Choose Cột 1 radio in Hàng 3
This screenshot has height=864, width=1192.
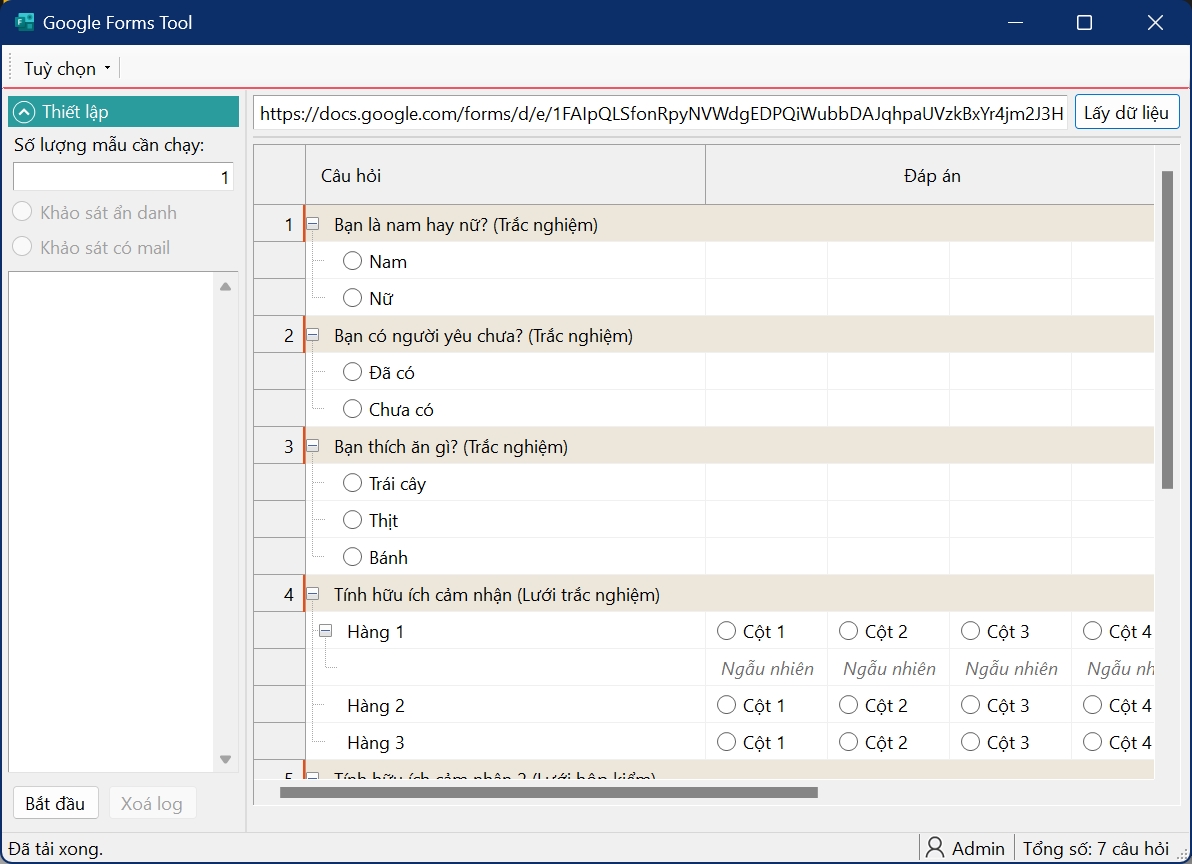tap(727, 742)
